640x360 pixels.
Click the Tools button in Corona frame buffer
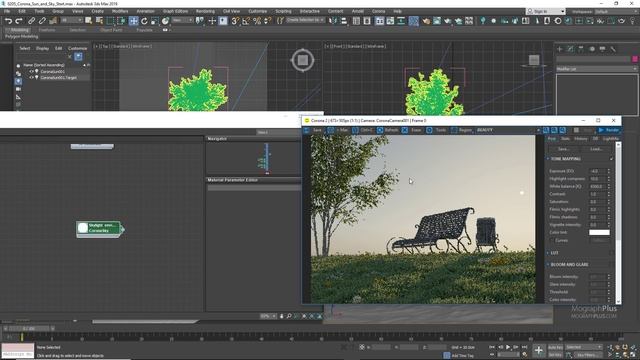pos(437,130)
